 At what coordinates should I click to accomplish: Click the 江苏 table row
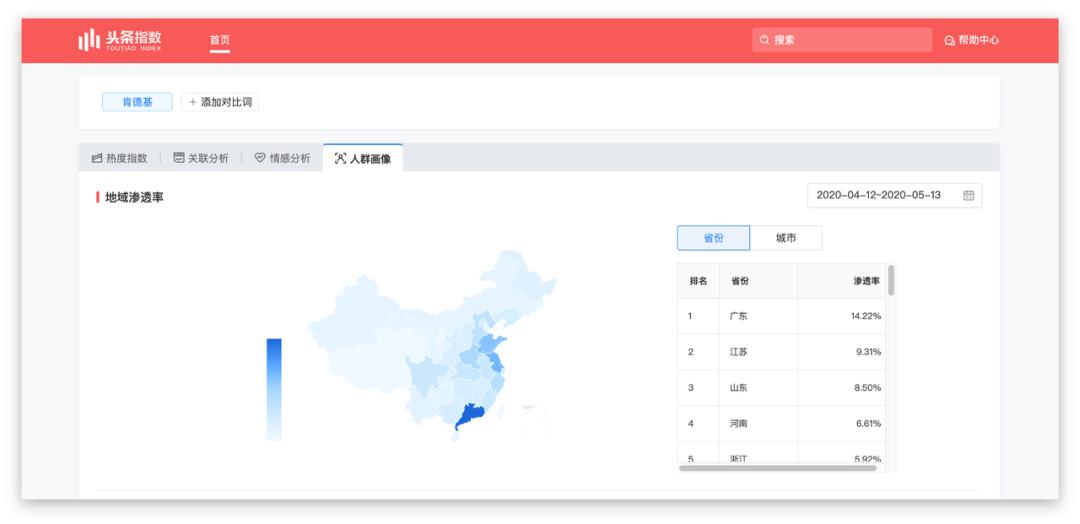[782, 352]
